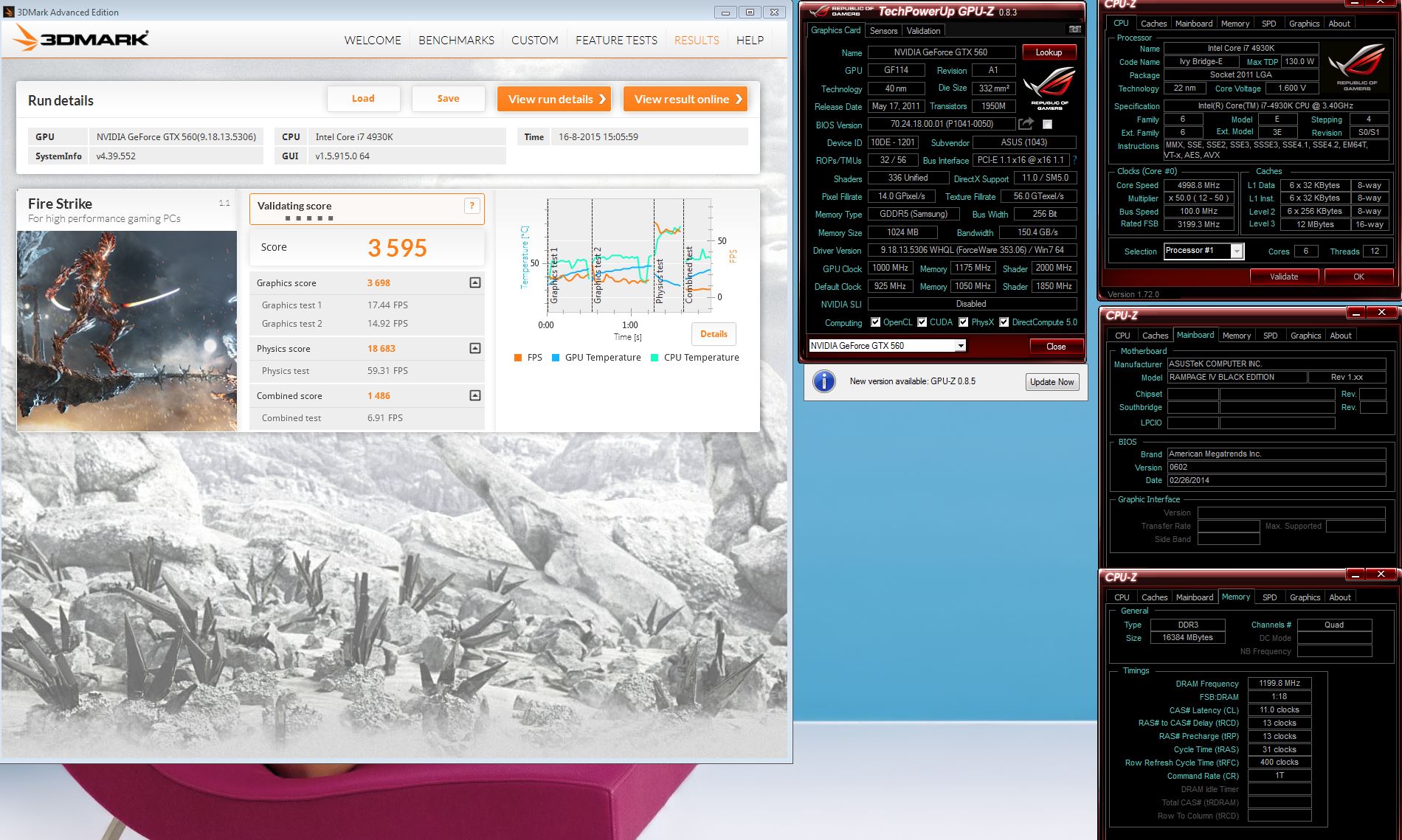Open Graphics tab in Mainboard CPU-Z window

click(x=1305, y=336)
